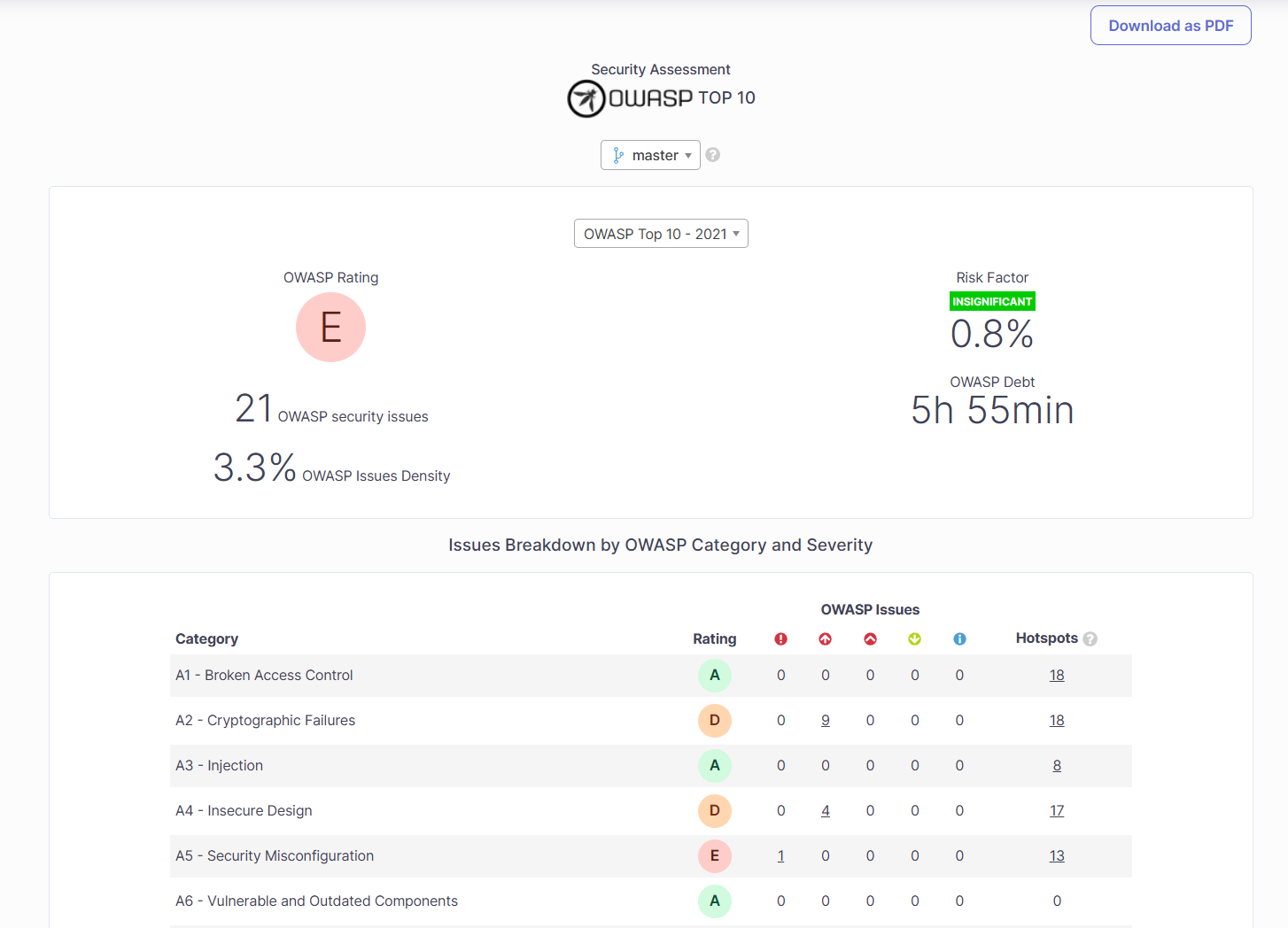Click the large OWASP Rating E badge
1288x928 pixels.
(x=330, y=328)
